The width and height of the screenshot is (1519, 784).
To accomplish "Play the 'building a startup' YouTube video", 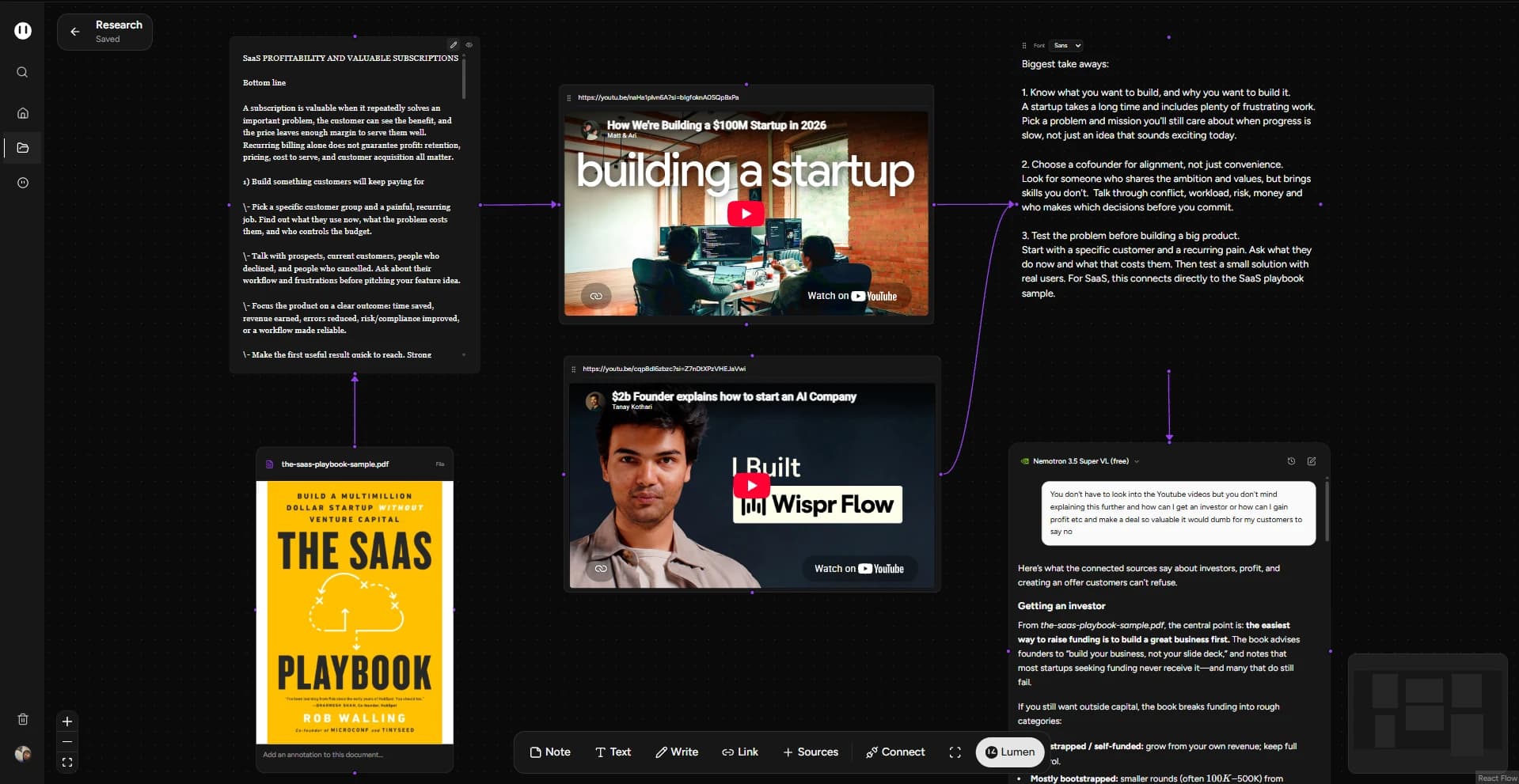I will pyautogui.click(x=746, y=214).
